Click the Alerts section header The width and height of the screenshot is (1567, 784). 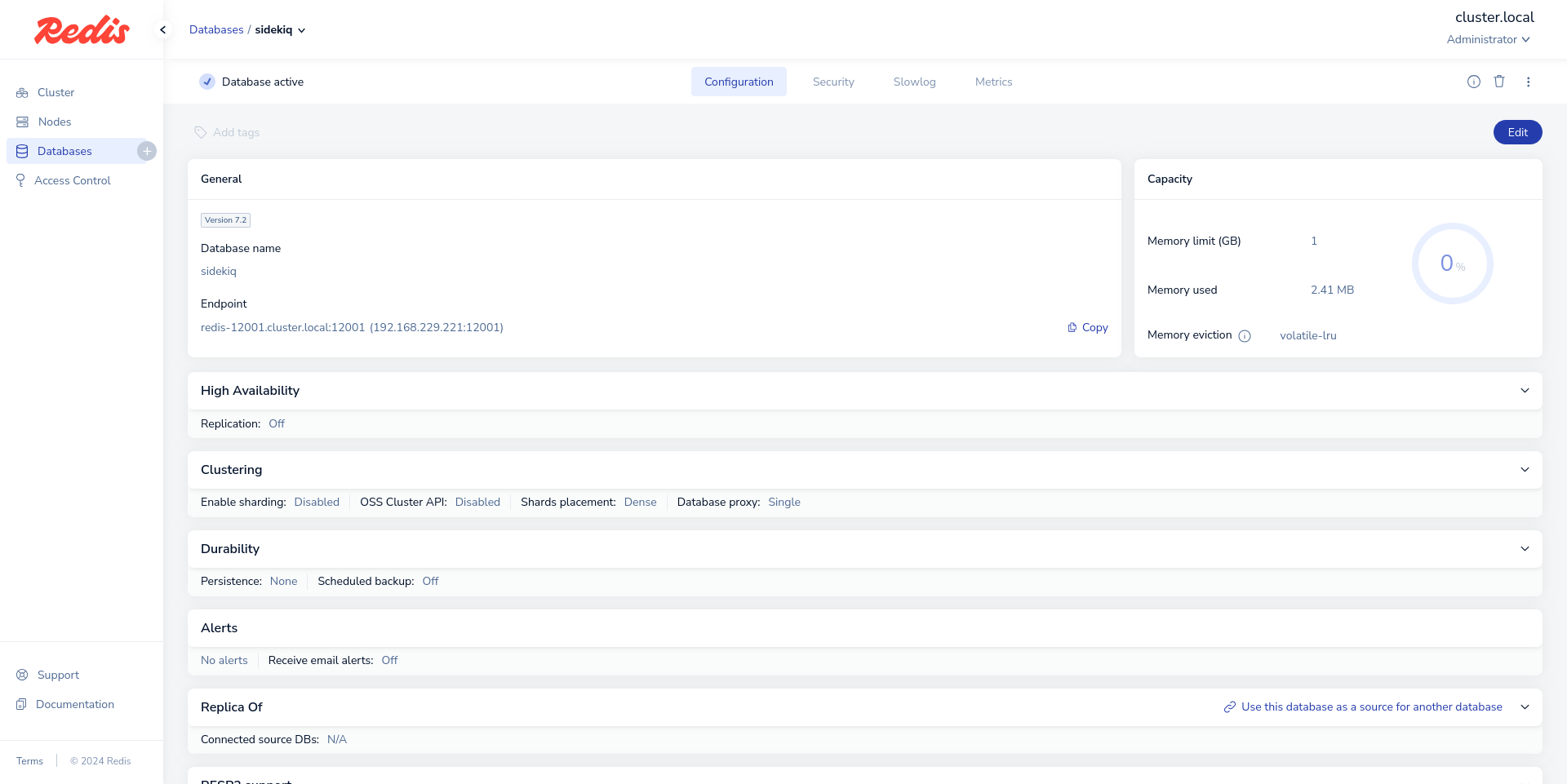point(865,628)
